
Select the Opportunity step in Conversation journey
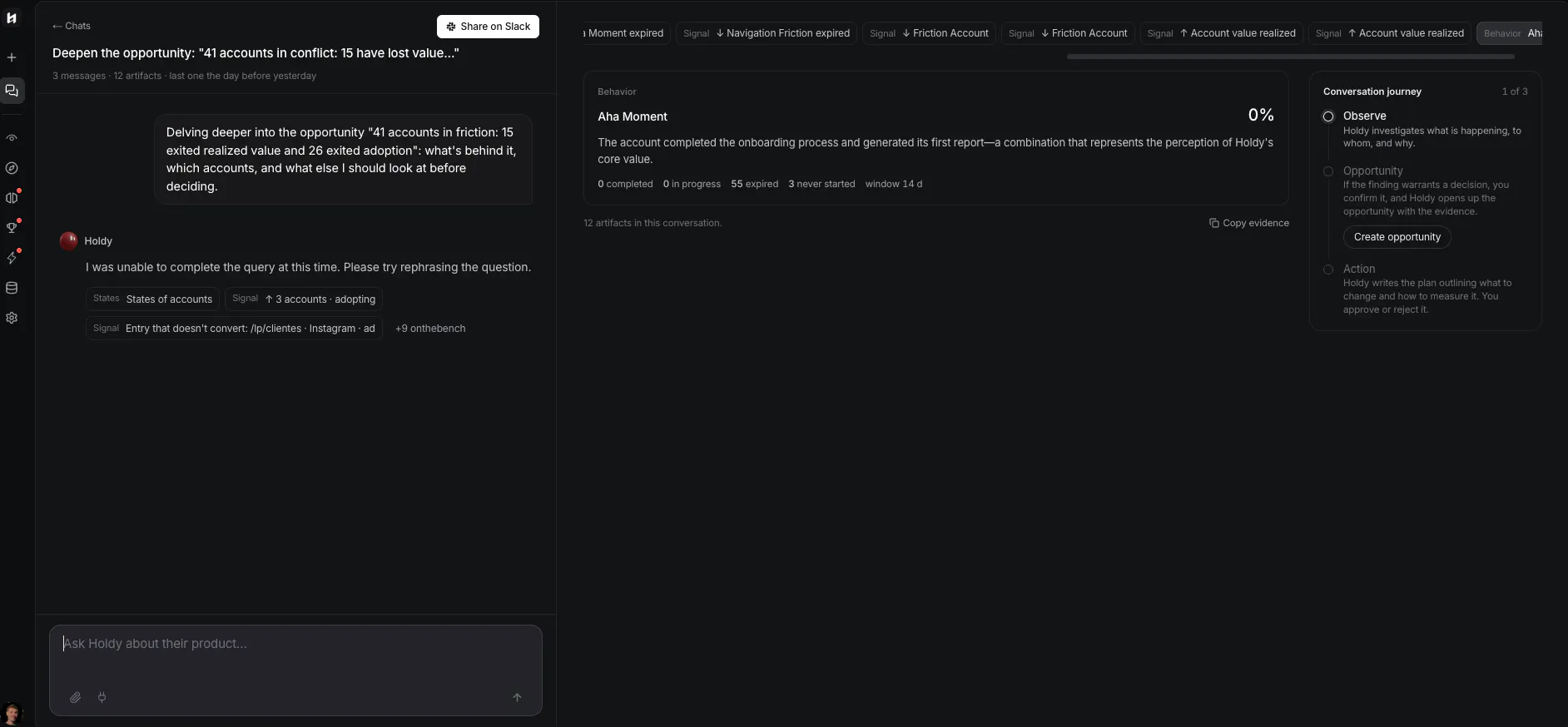point(1373,171)
